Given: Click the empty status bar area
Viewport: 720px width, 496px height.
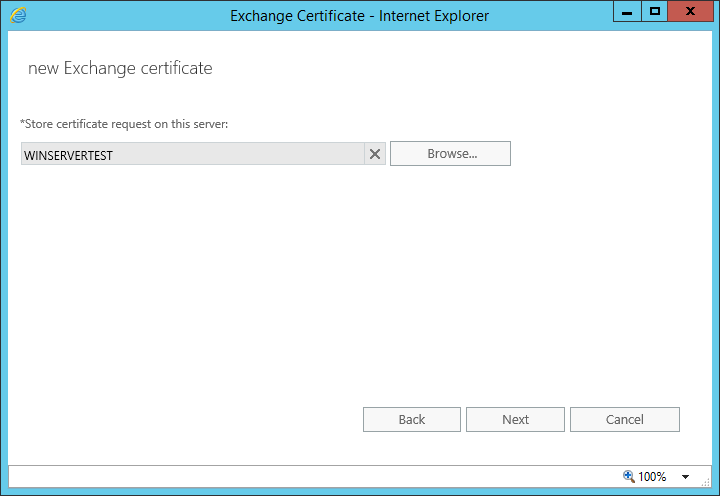Looking at the screenshot, I should (x=300, y=477).
